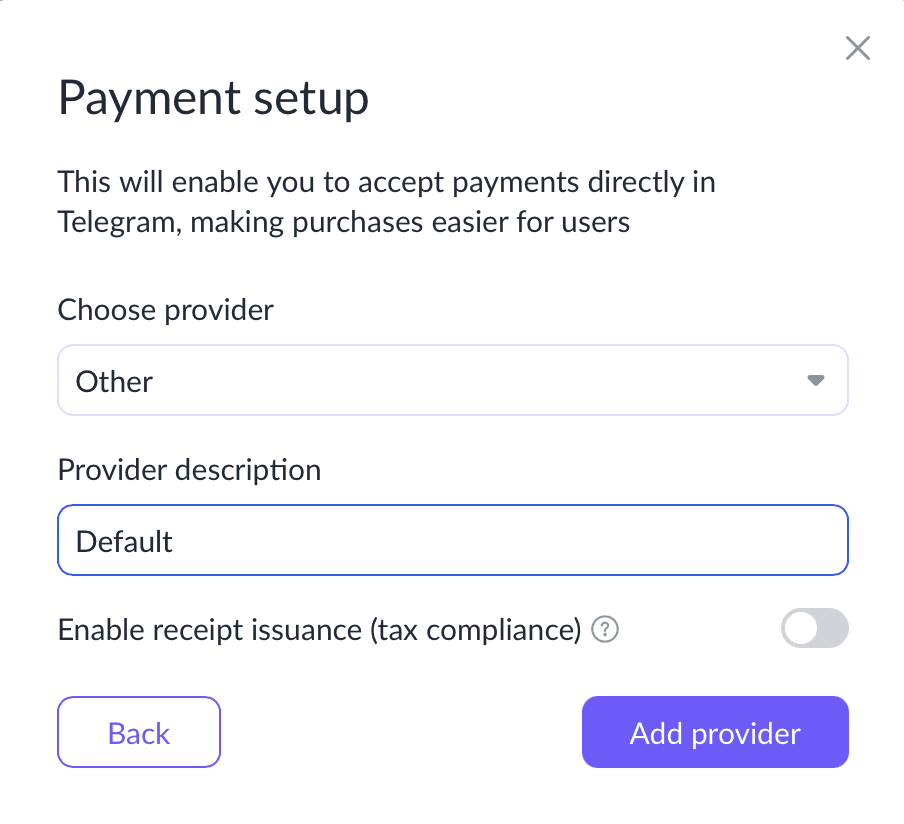Click the dropdown arrow in provider selector
This screenshot has width=904, height=824.
point(815,380)
